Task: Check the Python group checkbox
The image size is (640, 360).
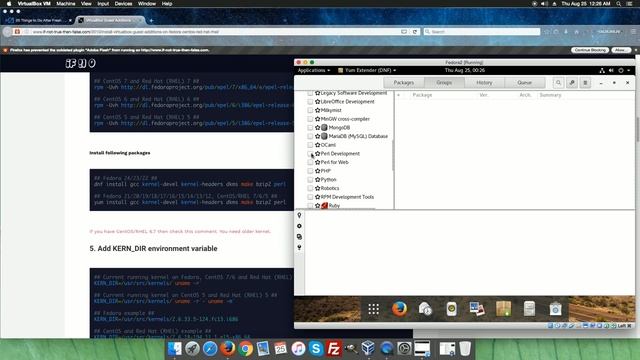Action: 310,180
